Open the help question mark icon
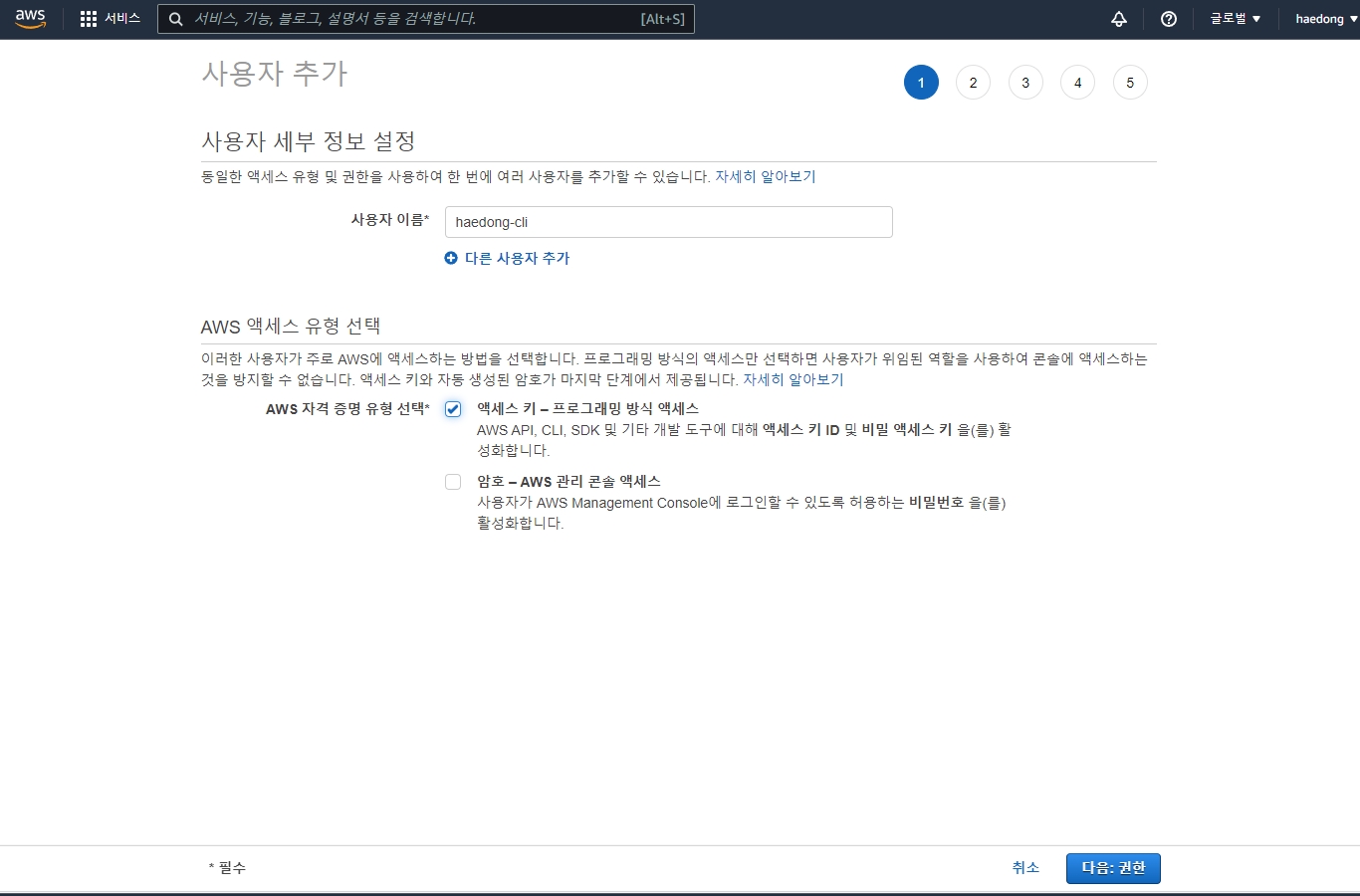Viewport: 1360px width, 896px height. pos(1169,19)
